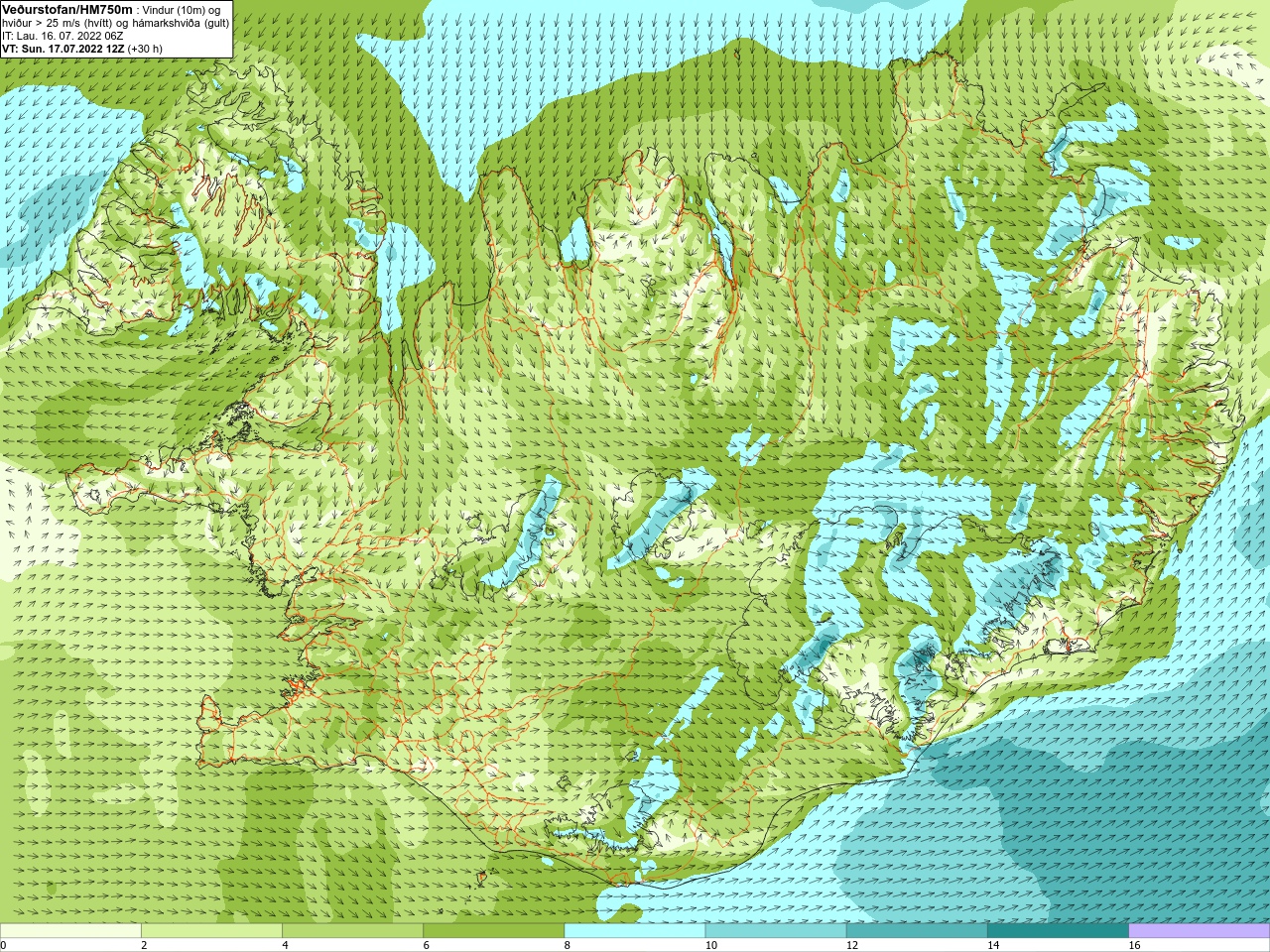This screenshot has width=1270, height=952.
Task: Click the legend scale value 8
Action: tap(568, 945)
